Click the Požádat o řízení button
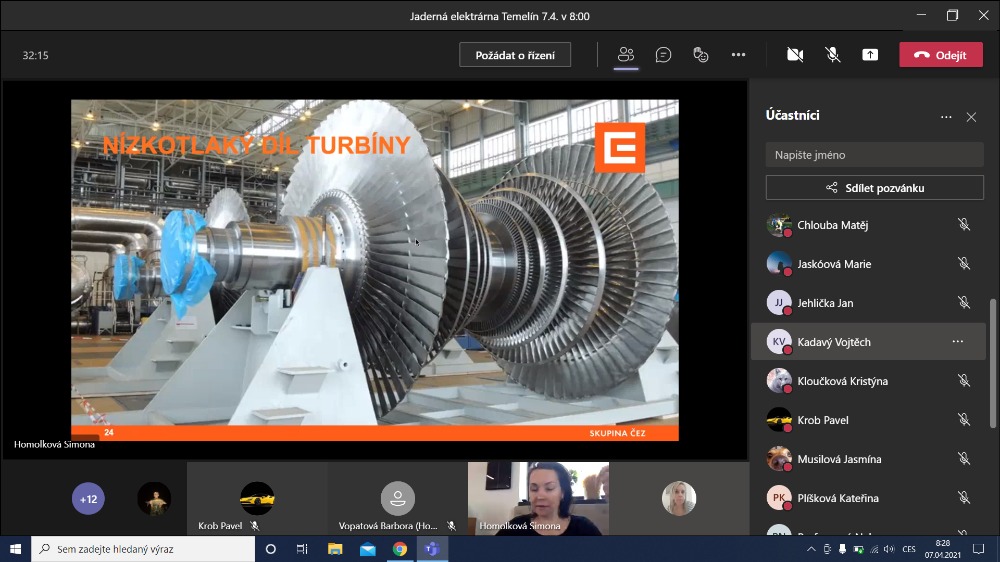This screenshot has width=1000, height=562. coord(515,55)
